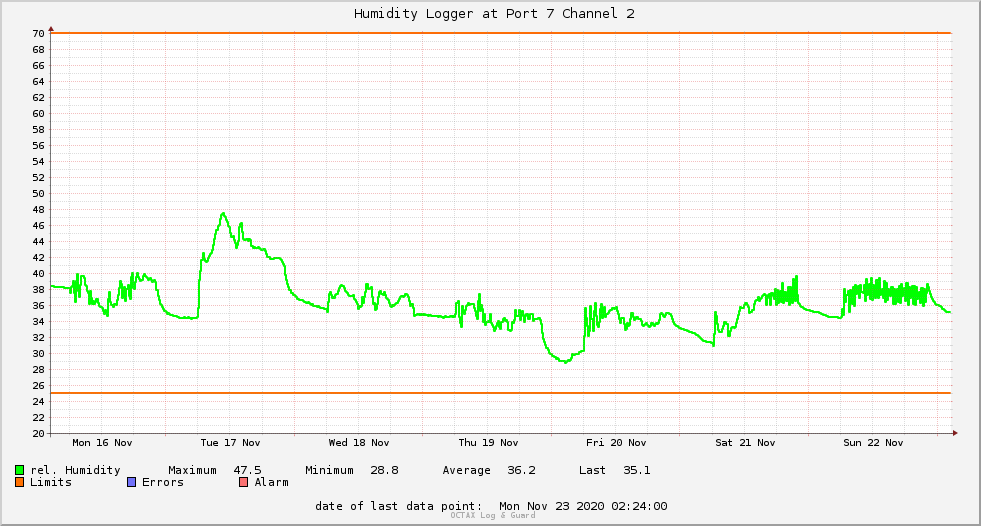Viewport: 981px width, 526px height.
Task: Click the 'Sat 21 Nov' x-axis label
Action: pos(745,443)
